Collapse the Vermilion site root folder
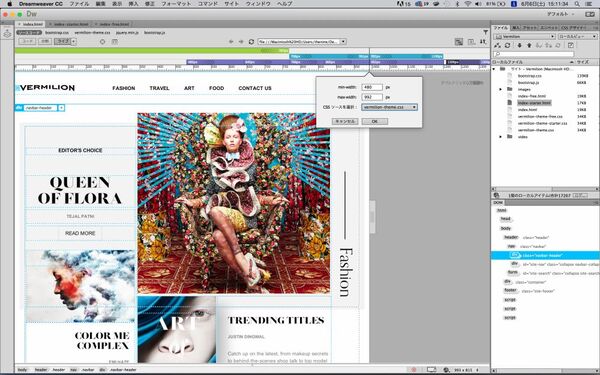The image size is (600, 375). pos(494,69)
